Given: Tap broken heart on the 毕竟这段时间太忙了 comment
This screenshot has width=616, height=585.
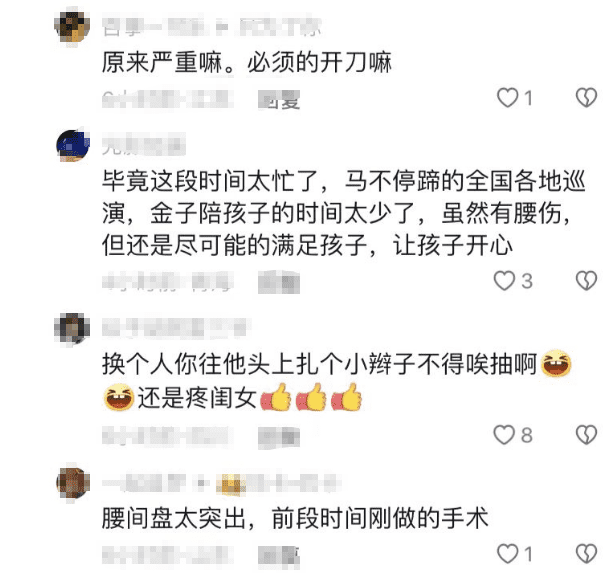Looking at the screenshot, I should click(586, 281).
